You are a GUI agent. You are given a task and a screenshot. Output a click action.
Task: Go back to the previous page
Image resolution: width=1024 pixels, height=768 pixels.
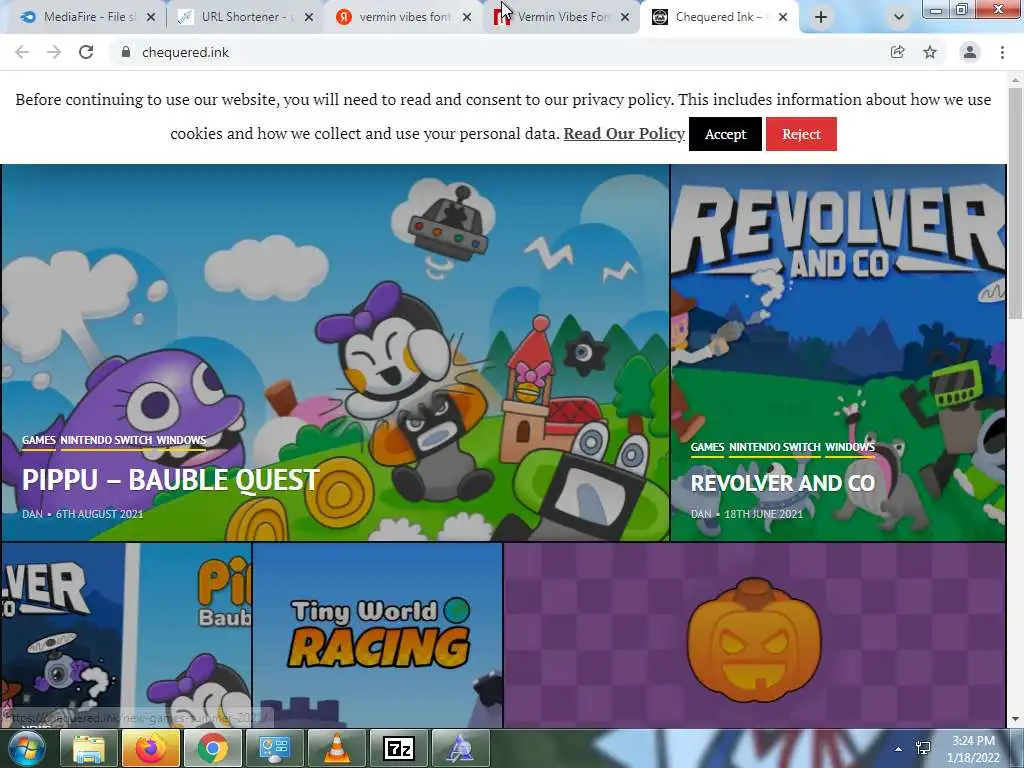pyautogui.click(x=22, y=52)
